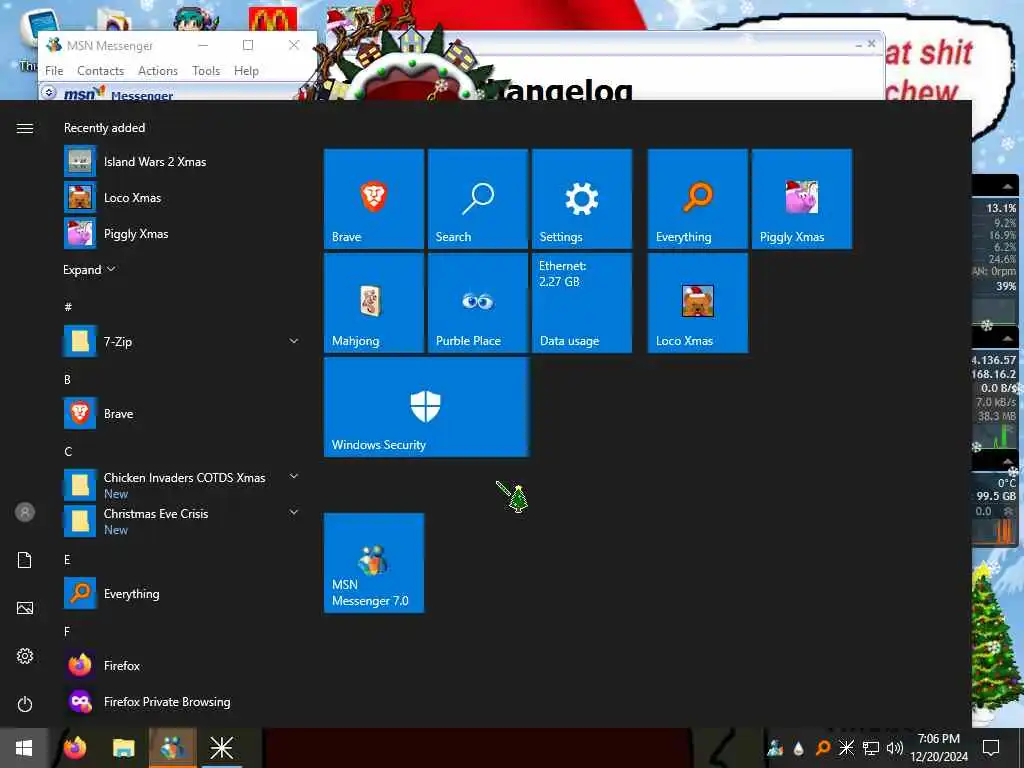Expand the Chicken Invaders COTDS Xmas folder
Image resolution: width=1024 pixels, height=768 pixels.
[294, 477]
